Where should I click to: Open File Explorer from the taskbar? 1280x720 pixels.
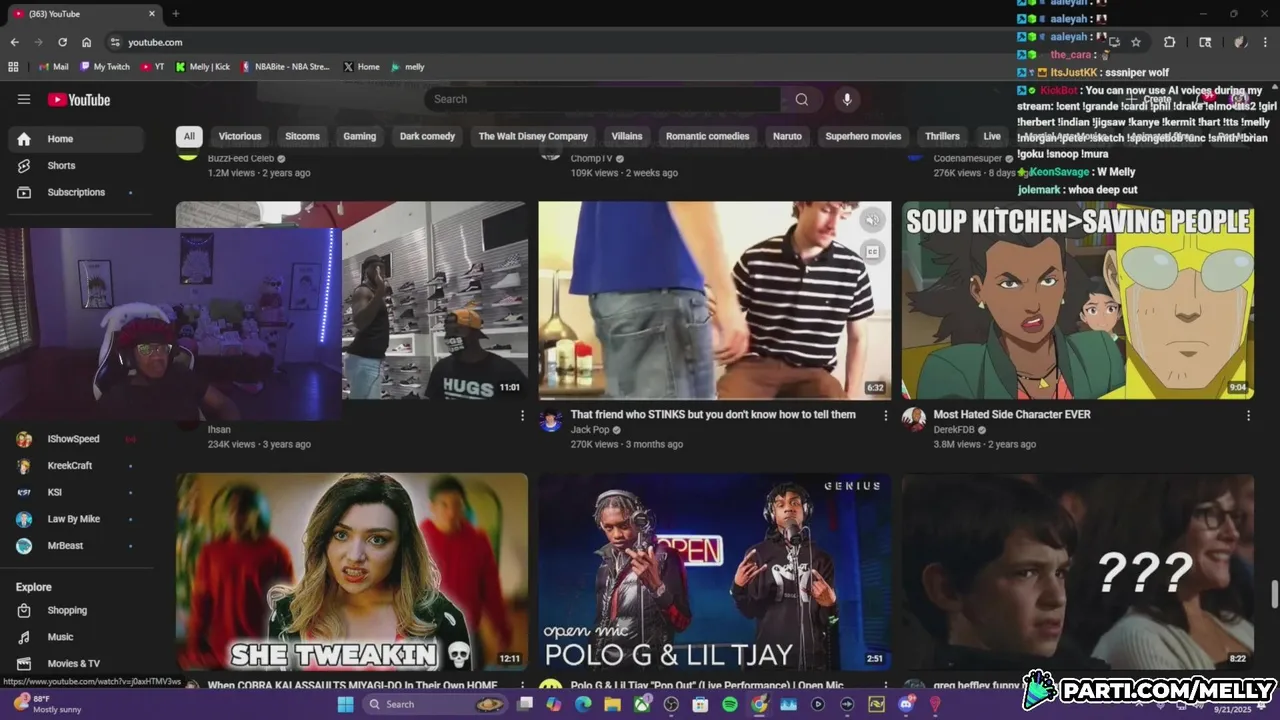click(612, 704)
